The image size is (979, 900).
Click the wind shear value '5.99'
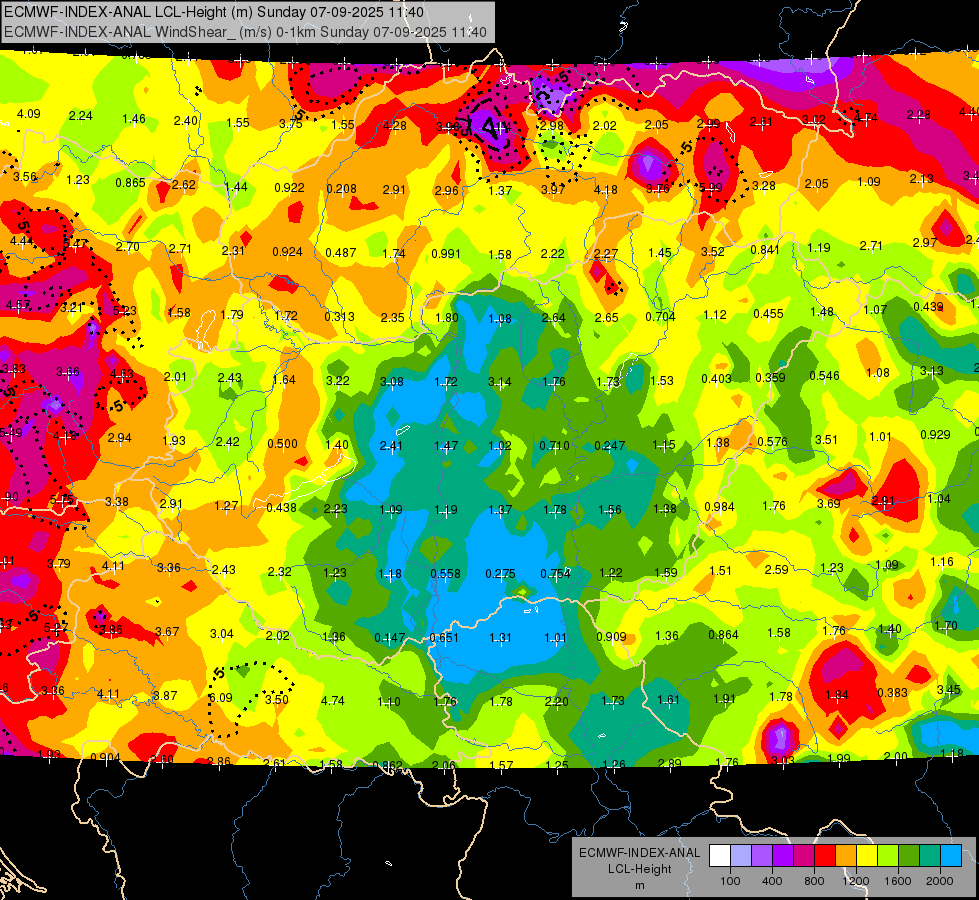click(711, 187)
